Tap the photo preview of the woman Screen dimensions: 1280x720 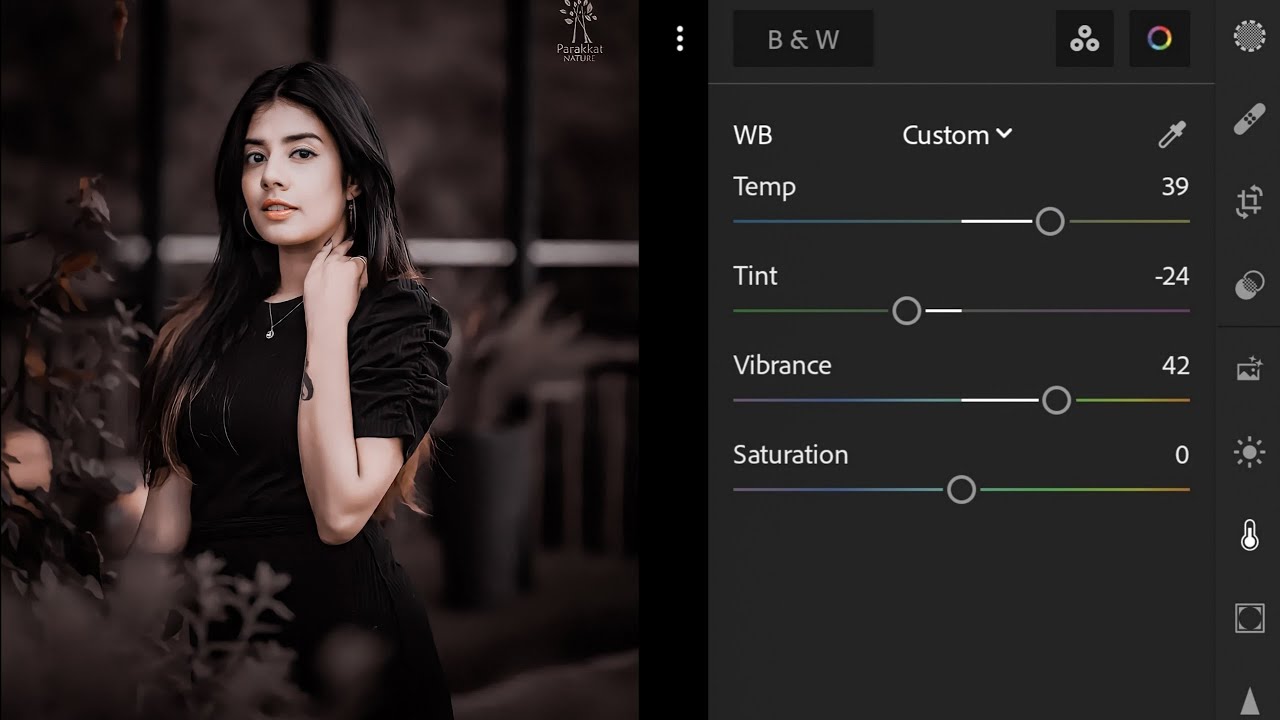pos(319,360)
